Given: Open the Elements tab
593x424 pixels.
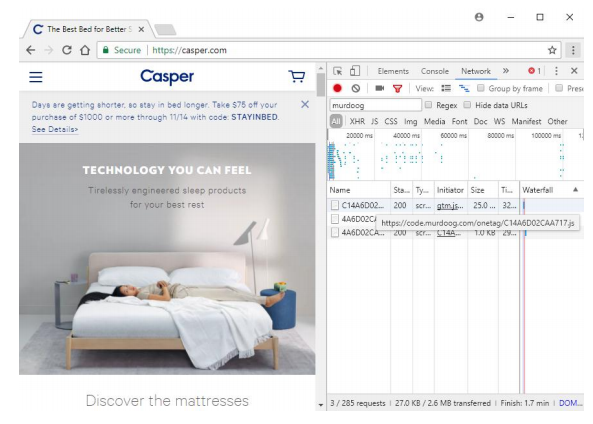Looking at the screenshot, I should pos(393,71).
